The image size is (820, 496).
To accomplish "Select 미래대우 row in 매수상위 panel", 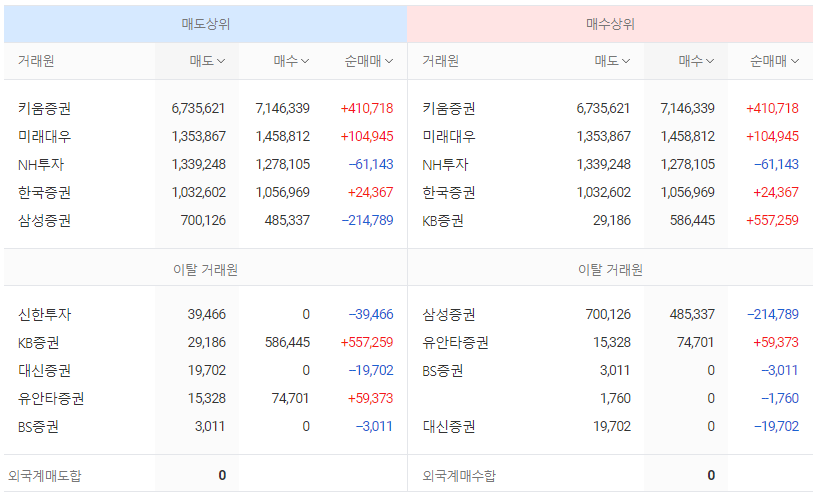I will pos(610,137).
